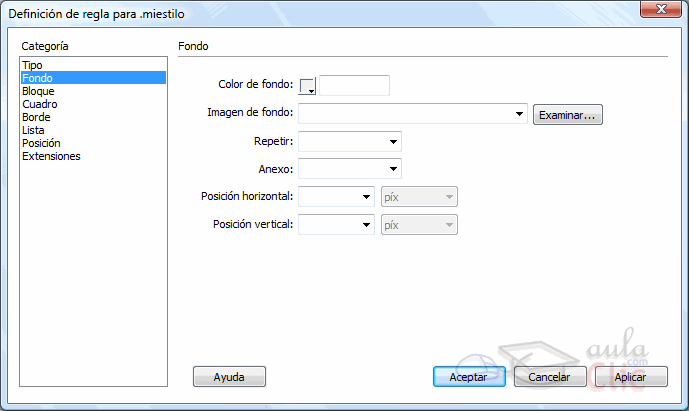Choose the Cuadro category
This screenshot has height=411, width=689.
pos(39,104)
